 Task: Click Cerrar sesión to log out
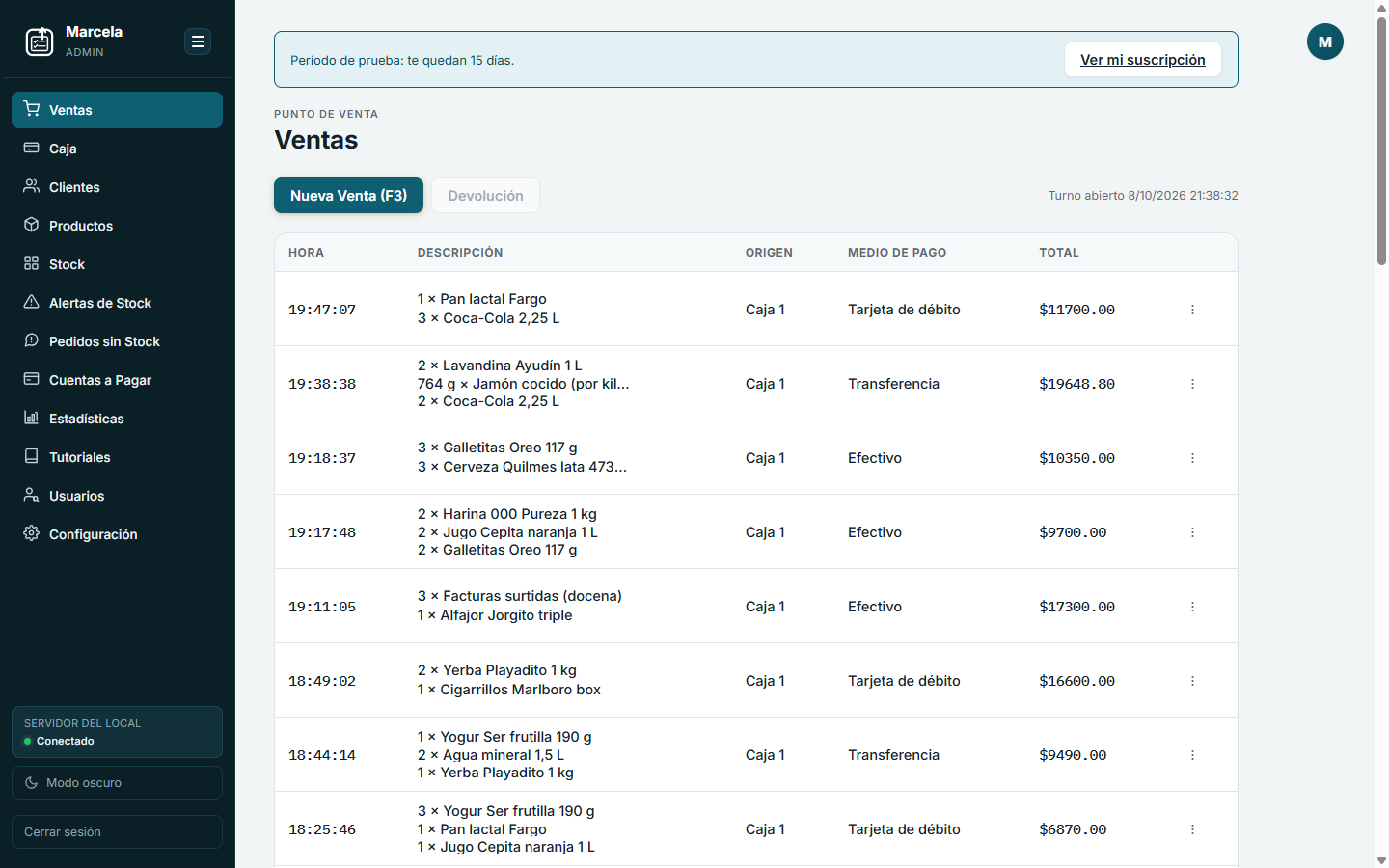coord(117,832)
